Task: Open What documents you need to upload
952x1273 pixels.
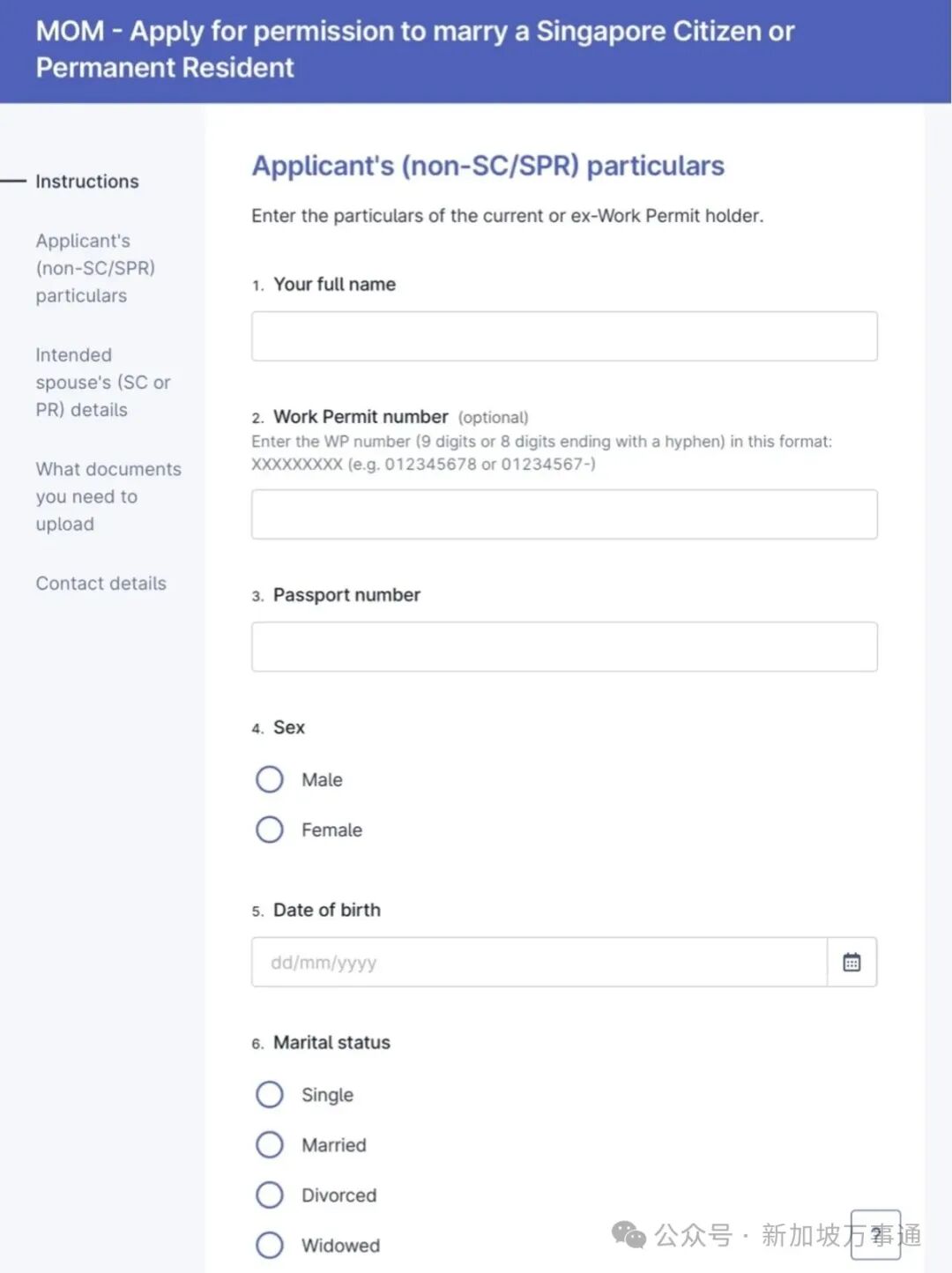Action: click(x=108, y=496)
